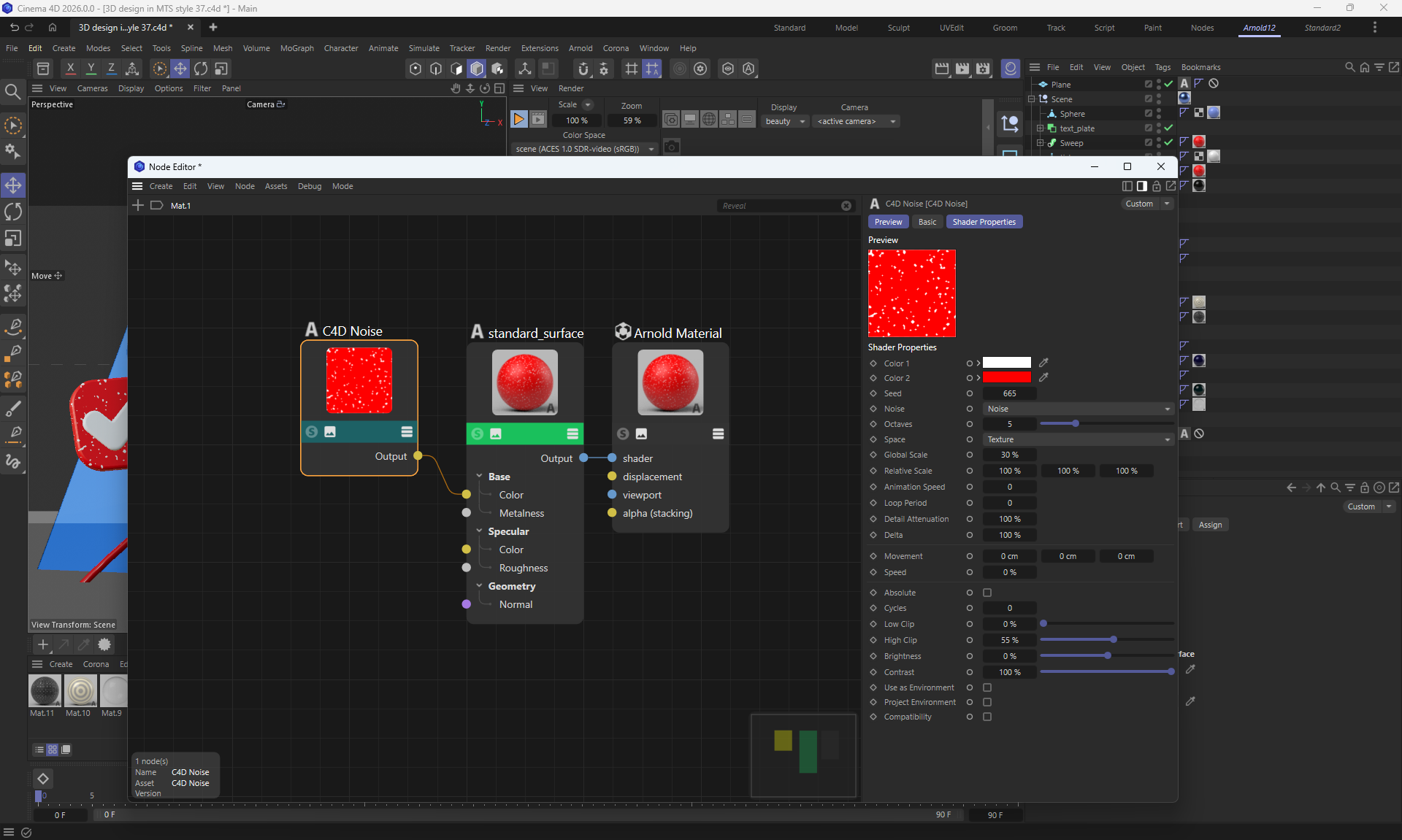Image resolution: width=1402 pixels, height=840 pixels.
Task: Click the red Color 2 swatch
Action: 1006,377
